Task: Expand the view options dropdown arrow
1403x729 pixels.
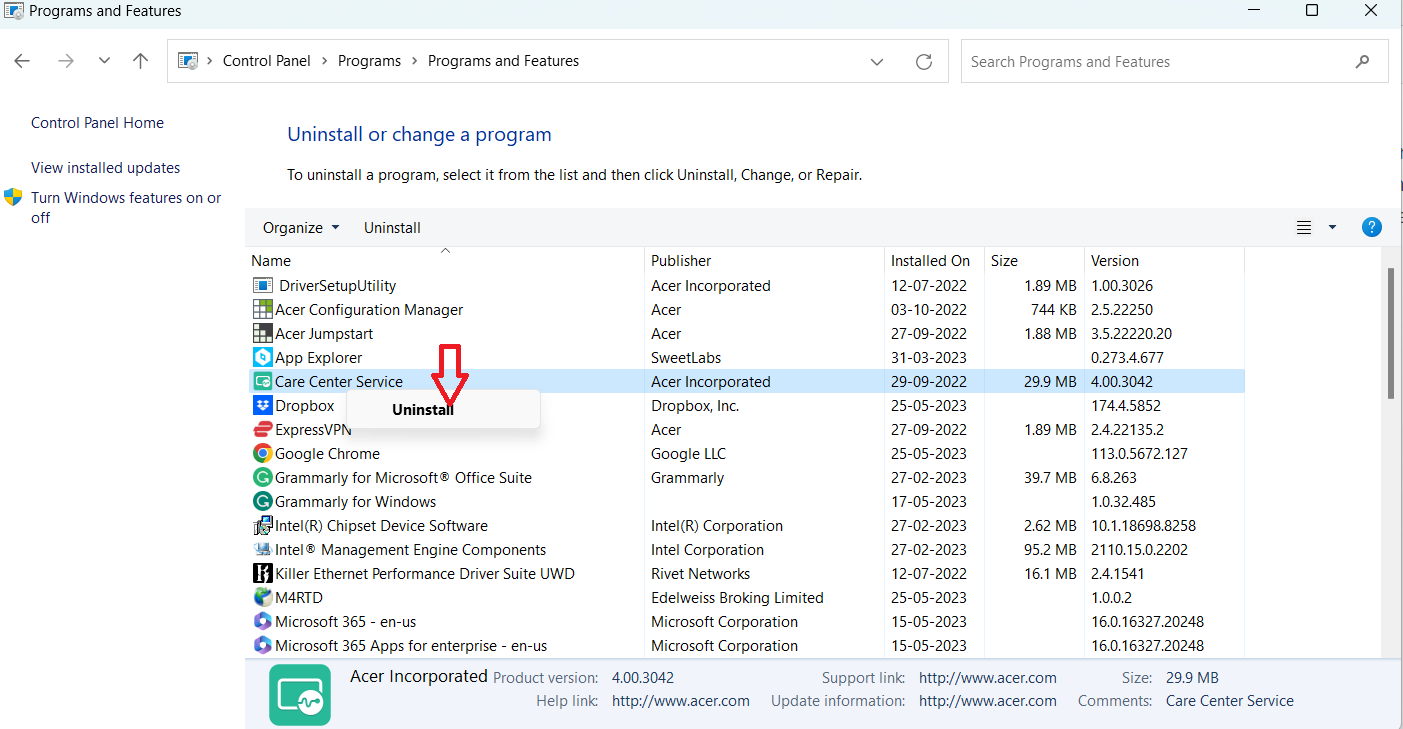Action: (1332, 228)
